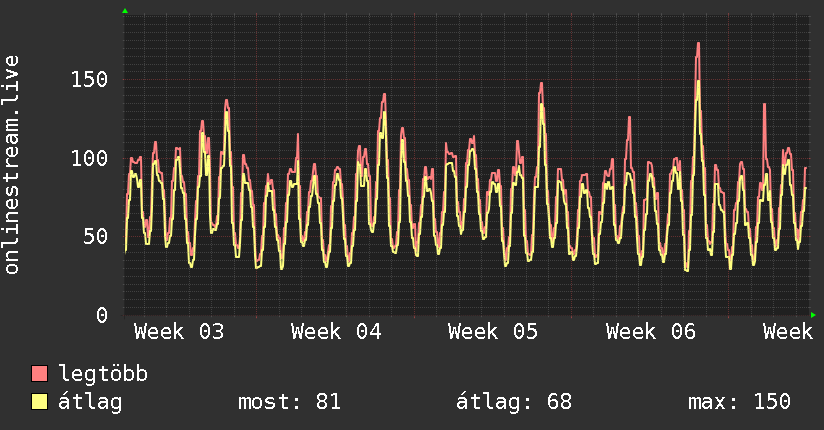Click the 'Week 06' axis label

(651, 332)
